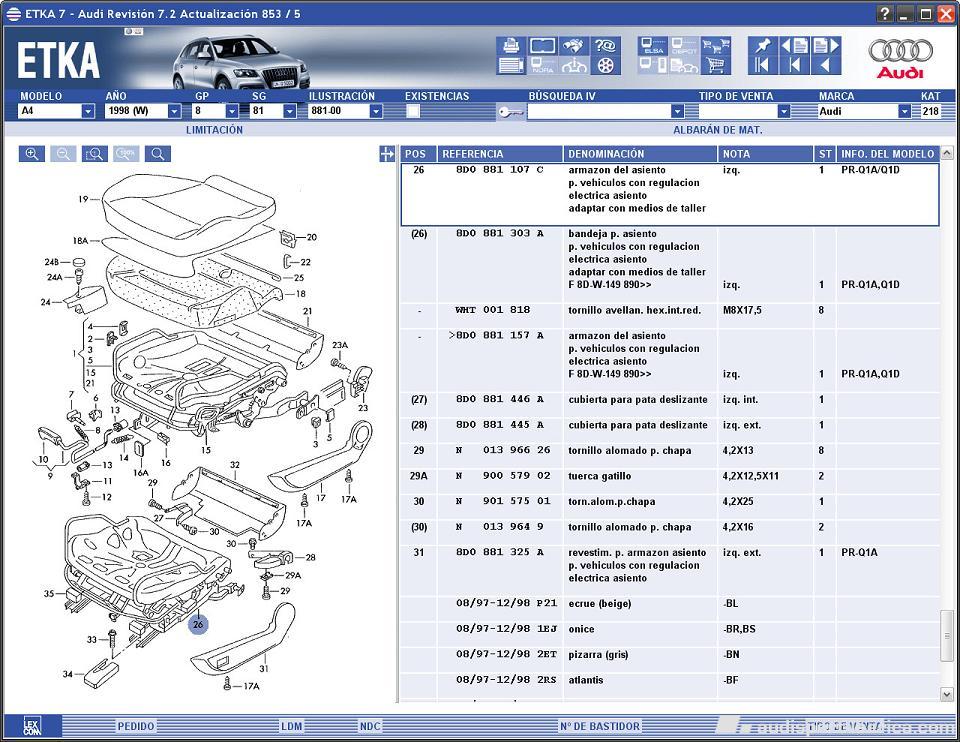This screenshot has height=742, width=960.
Task: Click the parts list scroll down arrow
Action: [947, 694]
